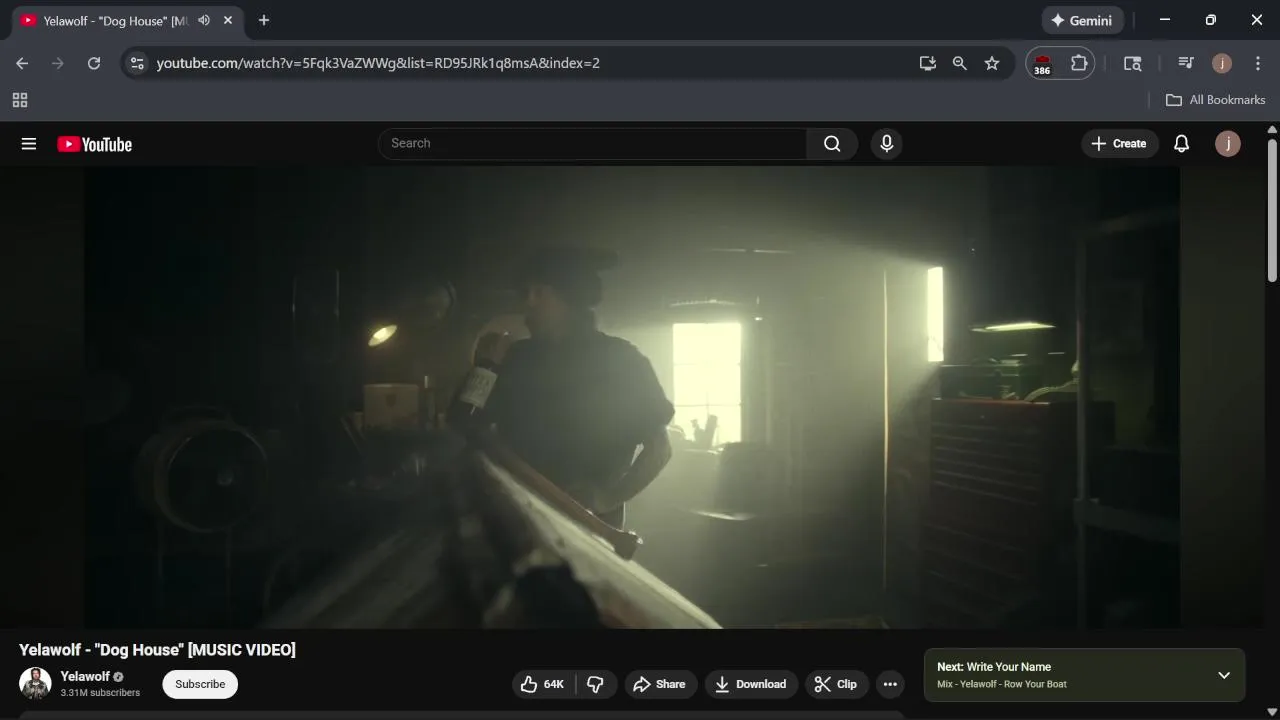Click 3.31M subscribers text
The width and height of the screenshot is (1280, 720).
pyautogui.click(x=100, y=693)
